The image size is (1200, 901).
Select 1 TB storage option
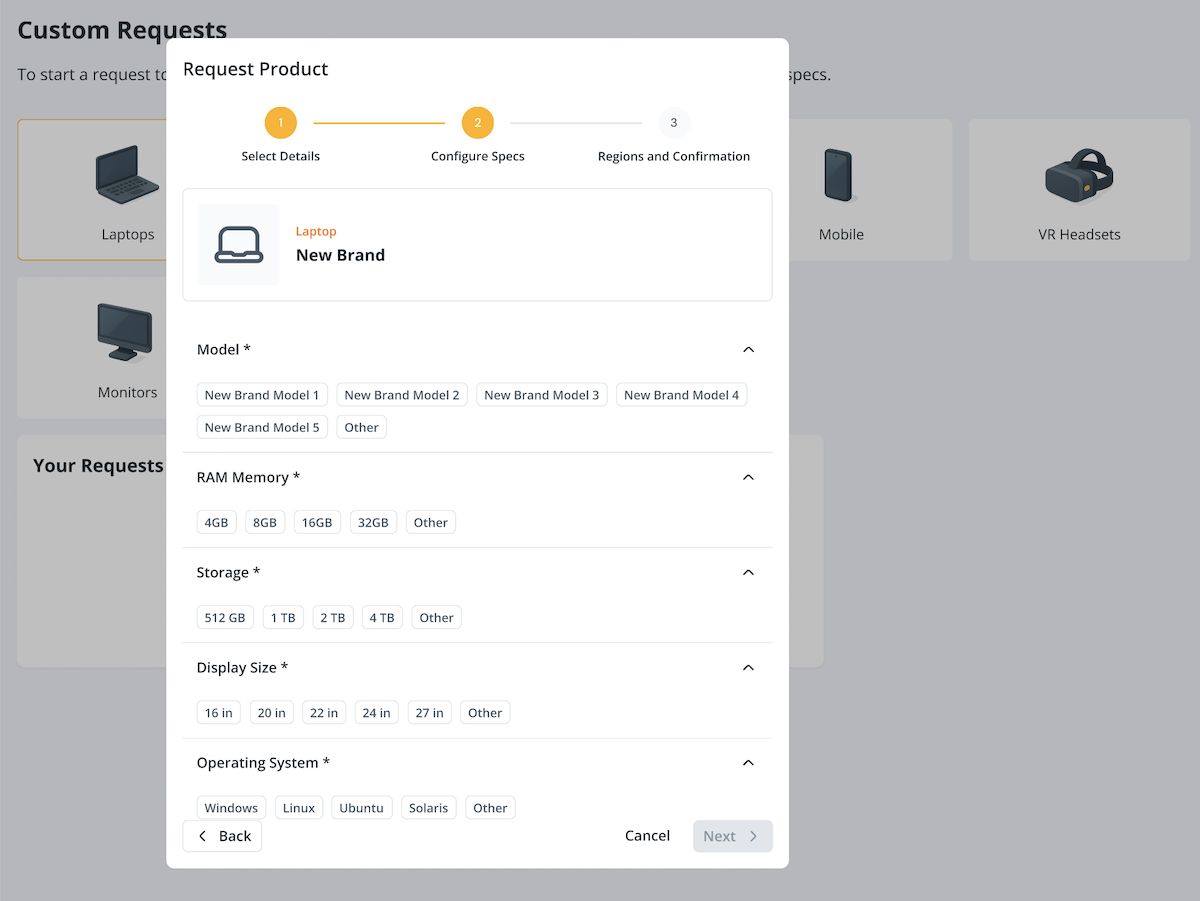[x=283, y=618]
